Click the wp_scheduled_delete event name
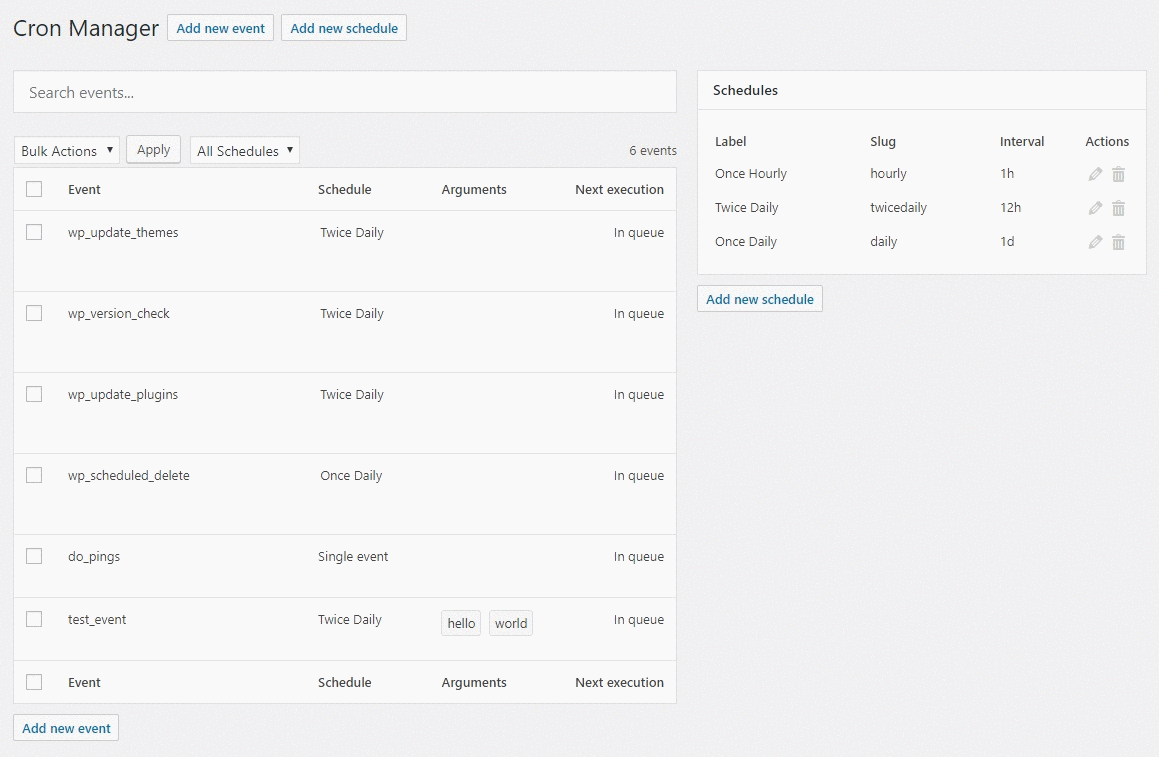Image resolution: width=1159 pixels, height=757 pixels. [x=129, y=475]
